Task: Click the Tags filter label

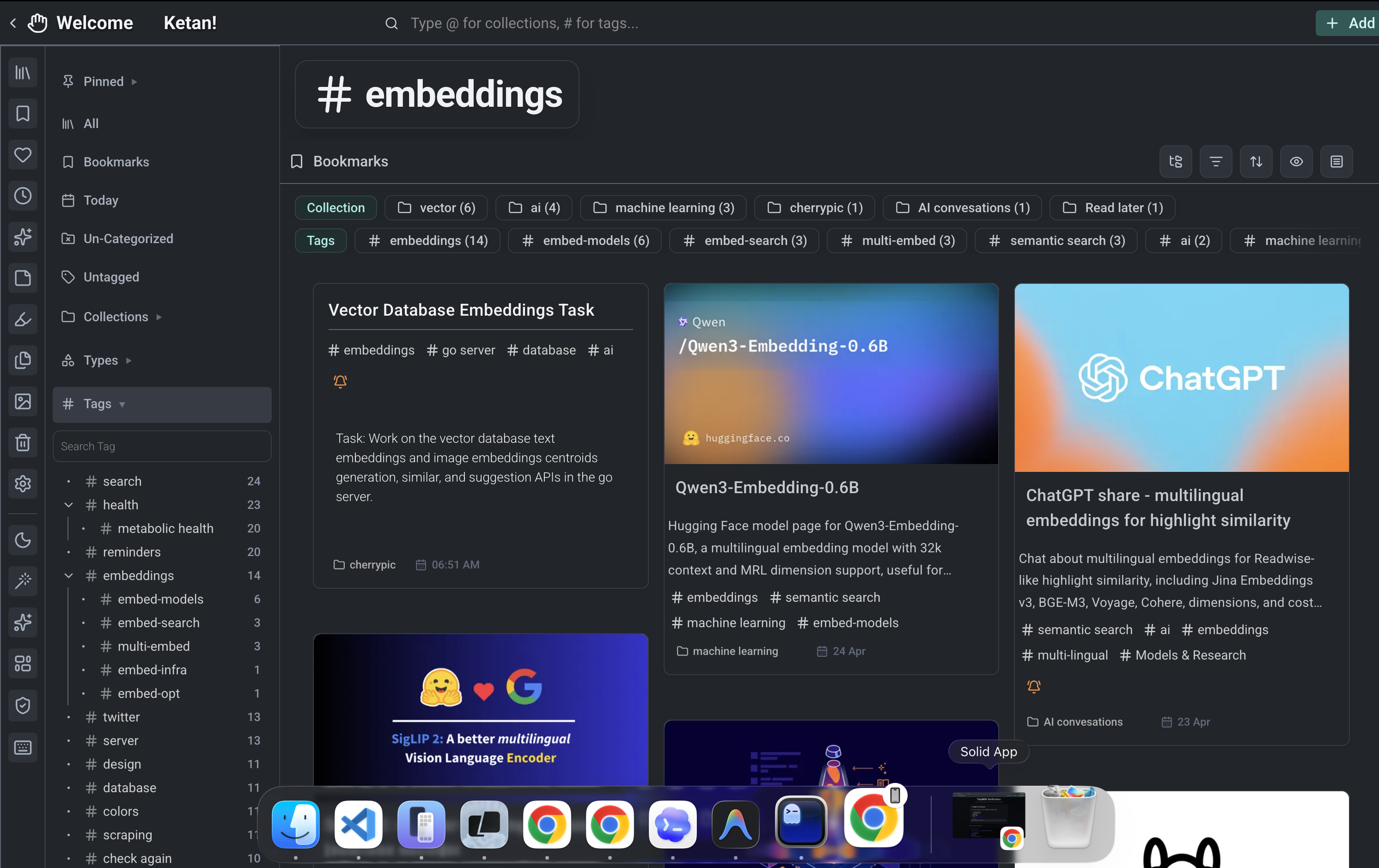Action: [x=321, y=241]
